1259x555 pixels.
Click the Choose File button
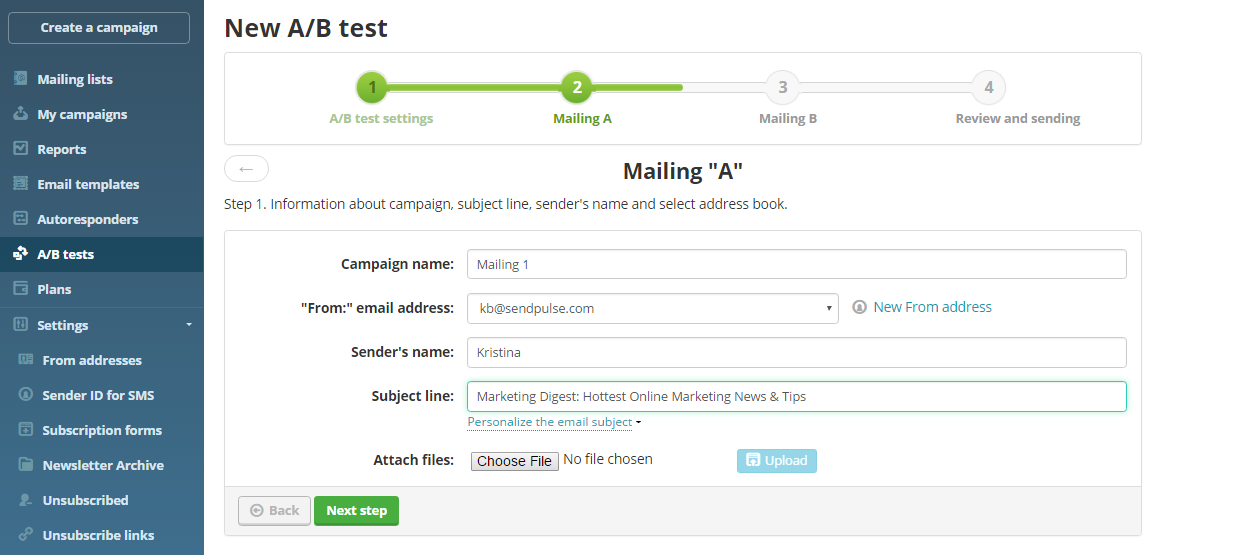[x=514, y=461]
